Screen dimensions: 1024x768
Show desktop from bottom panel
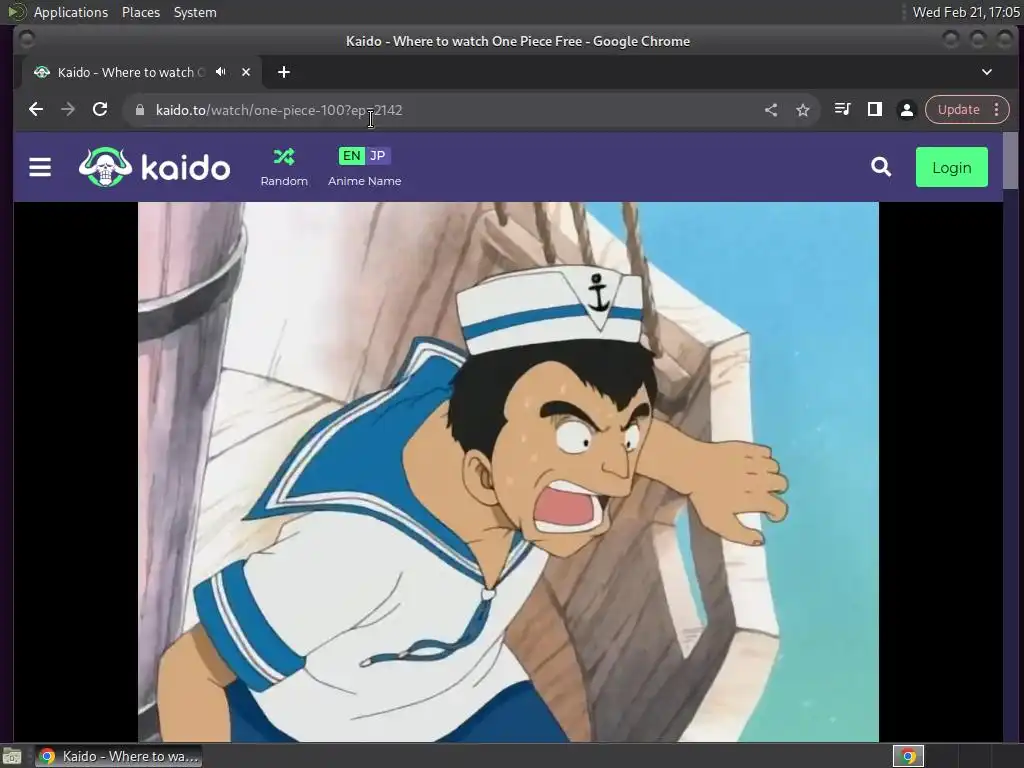11,756
